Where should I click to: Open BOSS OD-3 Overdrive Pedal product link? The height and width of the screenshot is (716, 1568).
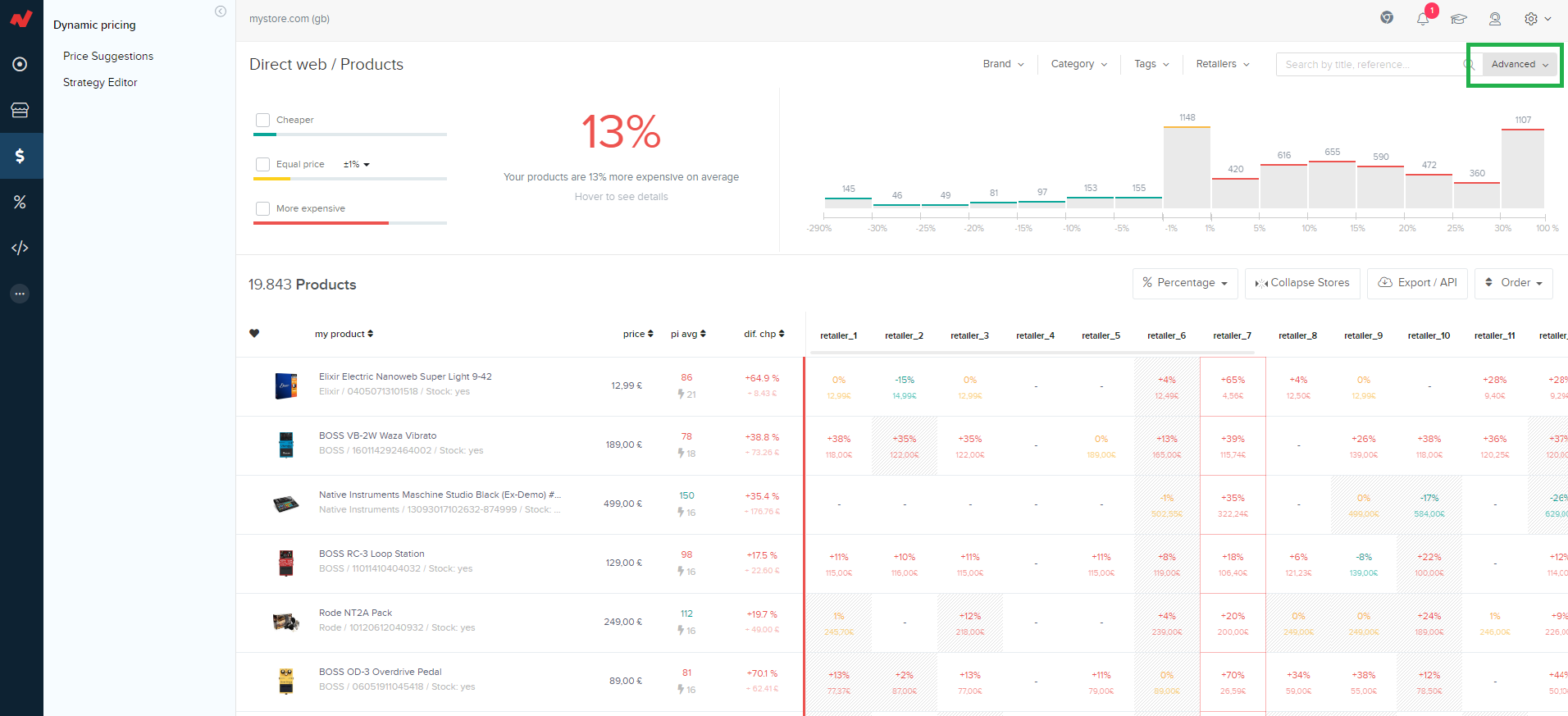[x=380, y=672]
